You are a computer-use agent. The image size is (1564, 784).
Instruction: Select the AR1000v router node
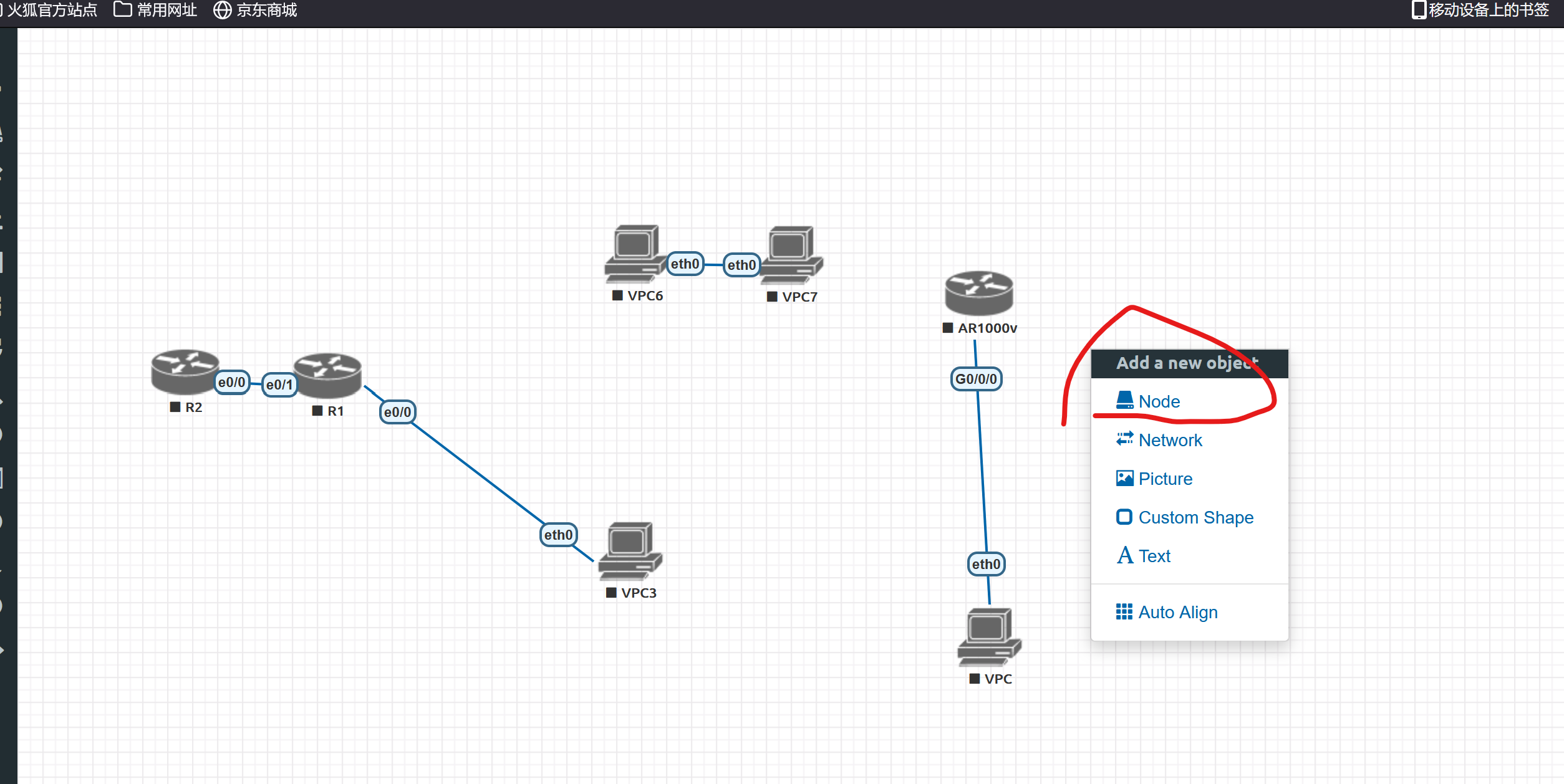[978, 293]
